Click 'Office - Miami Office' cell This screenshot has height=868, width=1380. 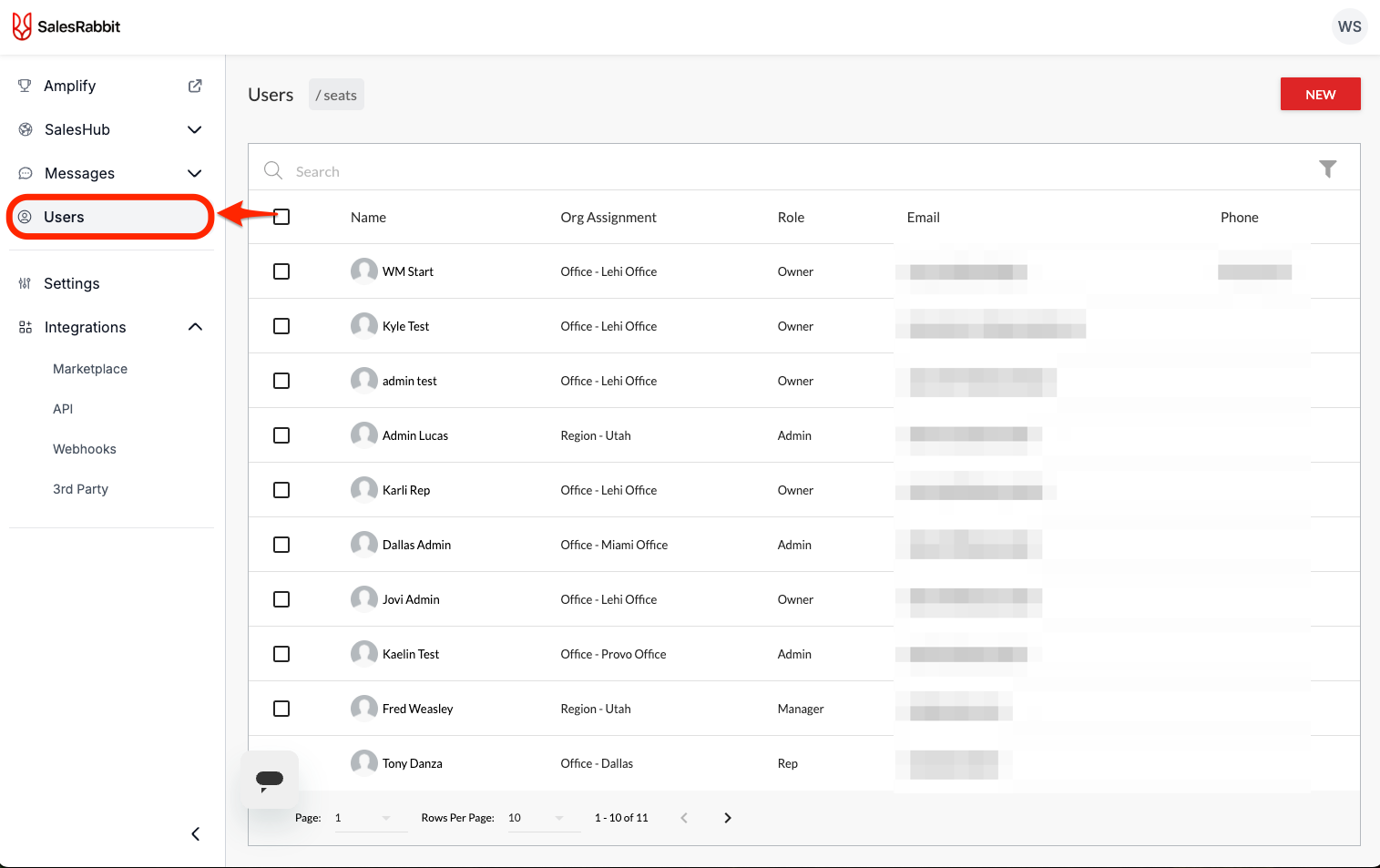click(x=614, y=545)
